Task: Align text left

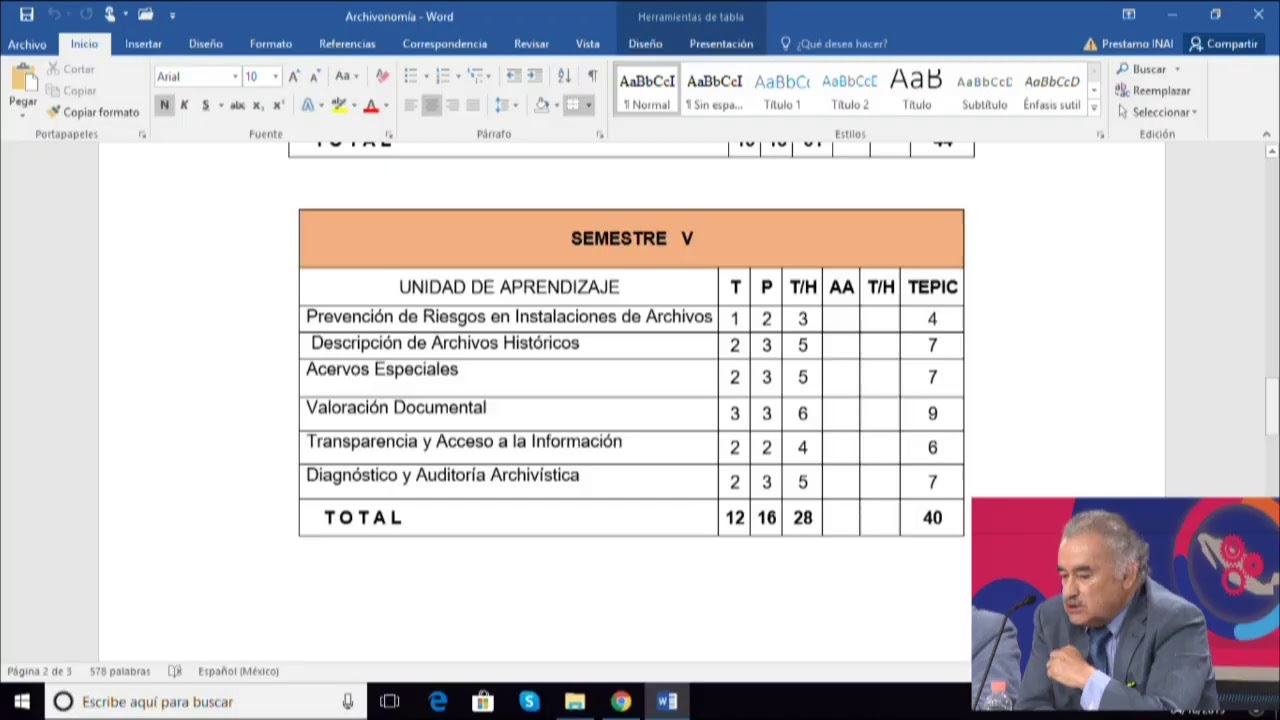Action: [x=411, y=105]
